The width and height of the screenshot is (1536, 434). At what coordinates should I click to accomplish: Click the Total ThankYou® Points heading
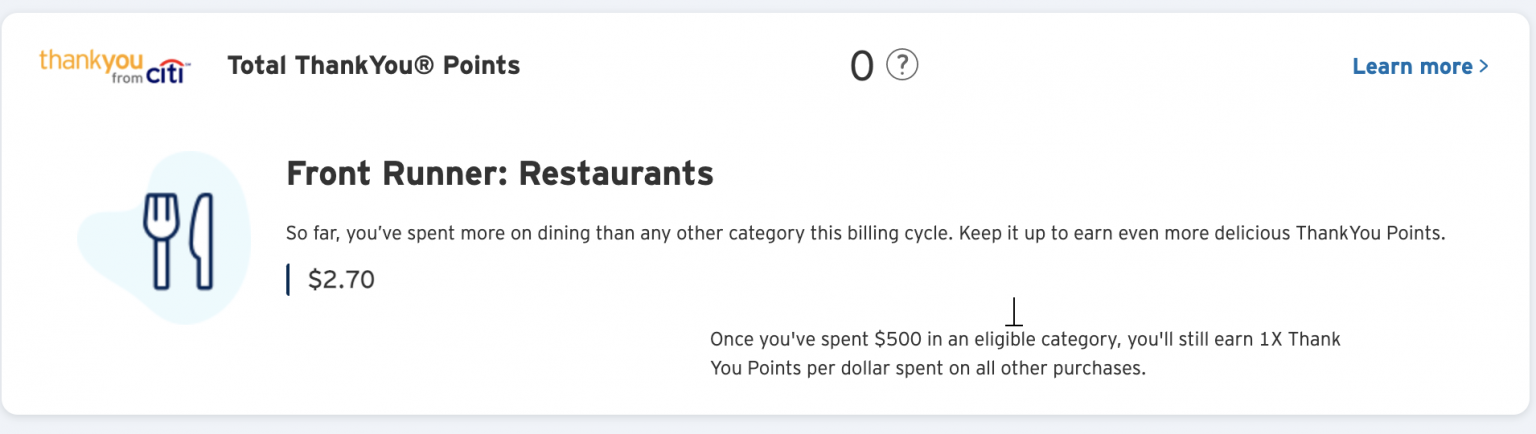click(374, 66)
